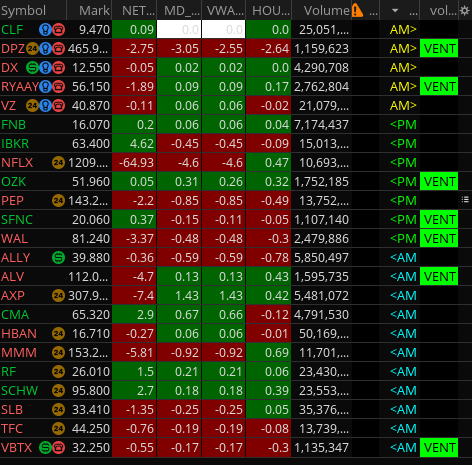
Task: Sort by the NET... column header
Action: pyautogui.click(x=134, y=11)
